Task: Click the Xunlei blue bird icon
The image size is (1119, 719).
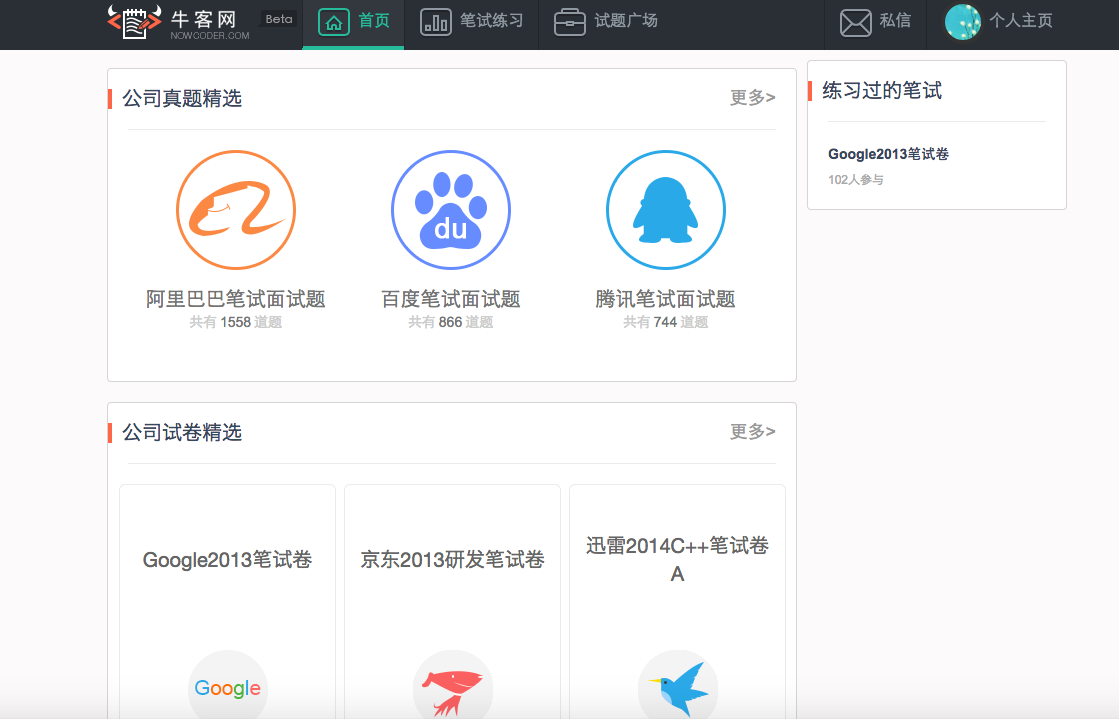Action: (678, 688)
